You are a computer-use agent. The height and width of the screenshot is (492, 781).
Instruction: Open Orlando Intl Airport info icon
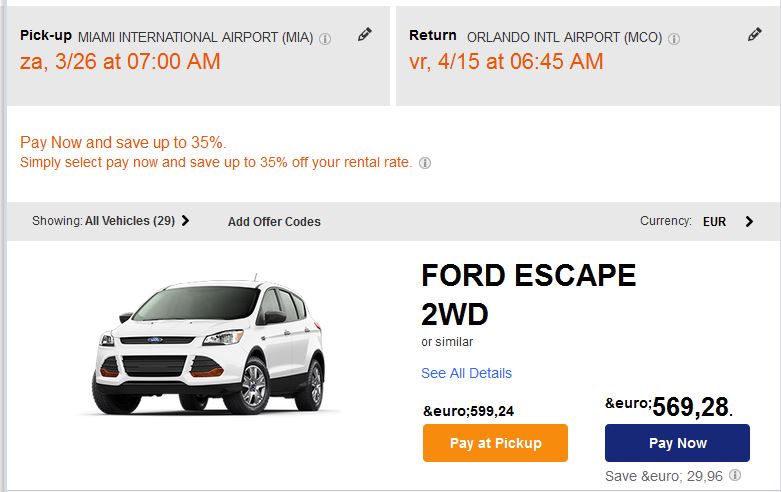[x=674, y=39]
